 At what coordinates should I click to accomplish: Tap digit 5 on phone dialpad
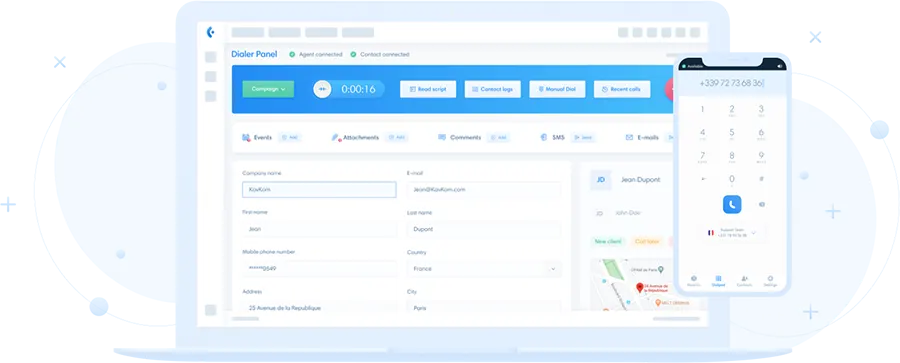pos(732,133)
